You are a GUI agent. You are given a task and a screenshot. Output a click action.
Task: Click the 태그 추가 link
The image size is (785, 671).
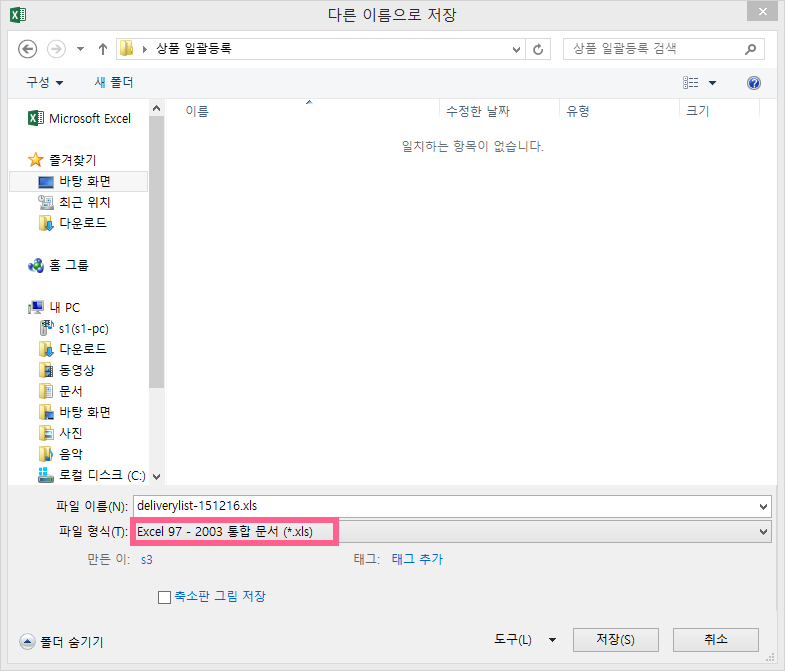coord(417,559)
